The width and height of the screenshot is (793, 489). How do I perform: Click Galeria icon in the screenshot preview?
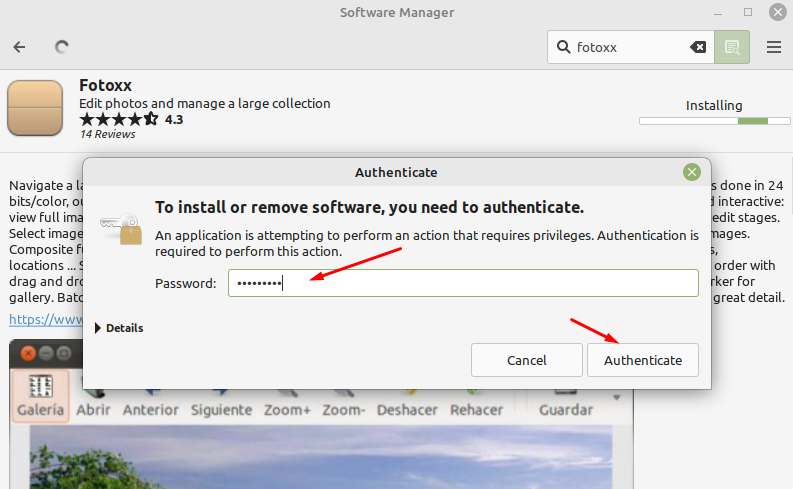pos(40,396)
